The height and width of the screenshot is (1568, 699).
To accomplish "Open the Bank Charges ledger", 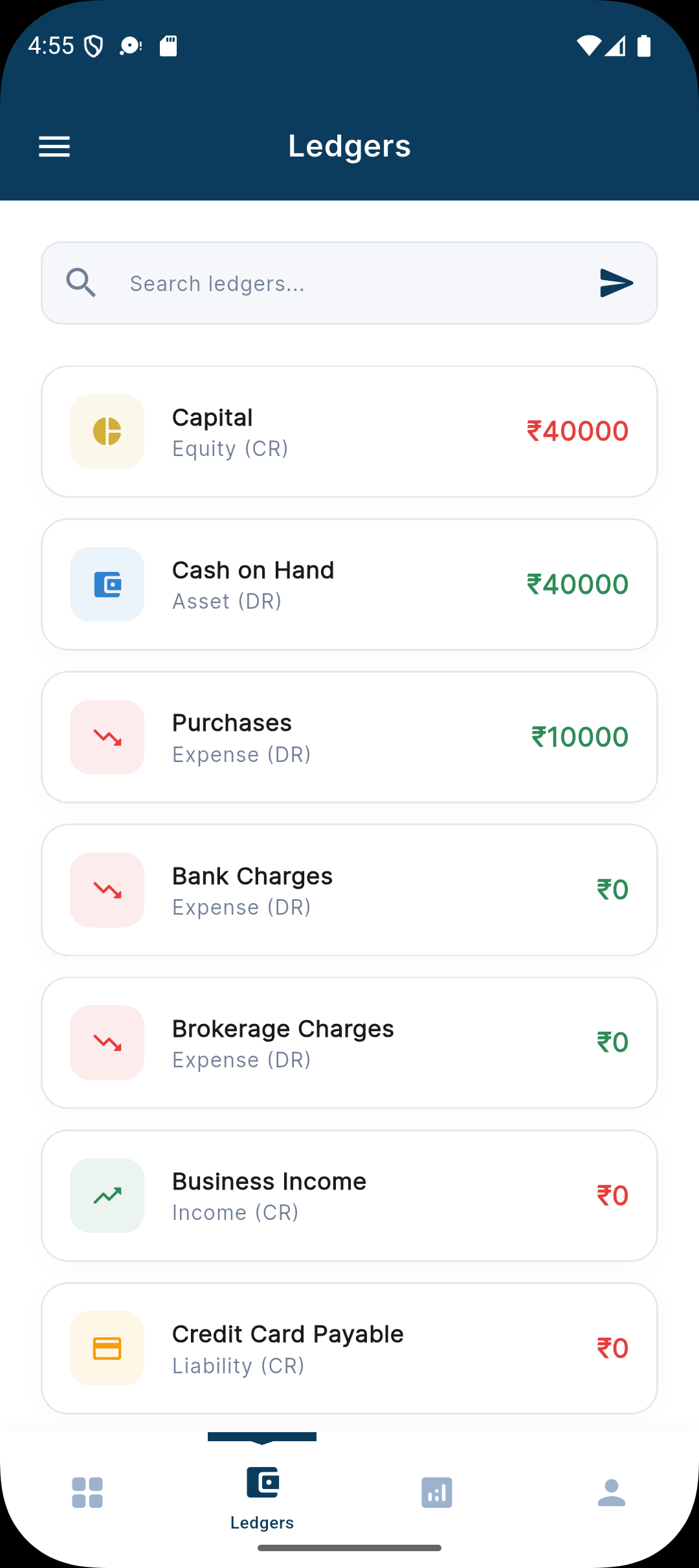I will coord(349,890).
